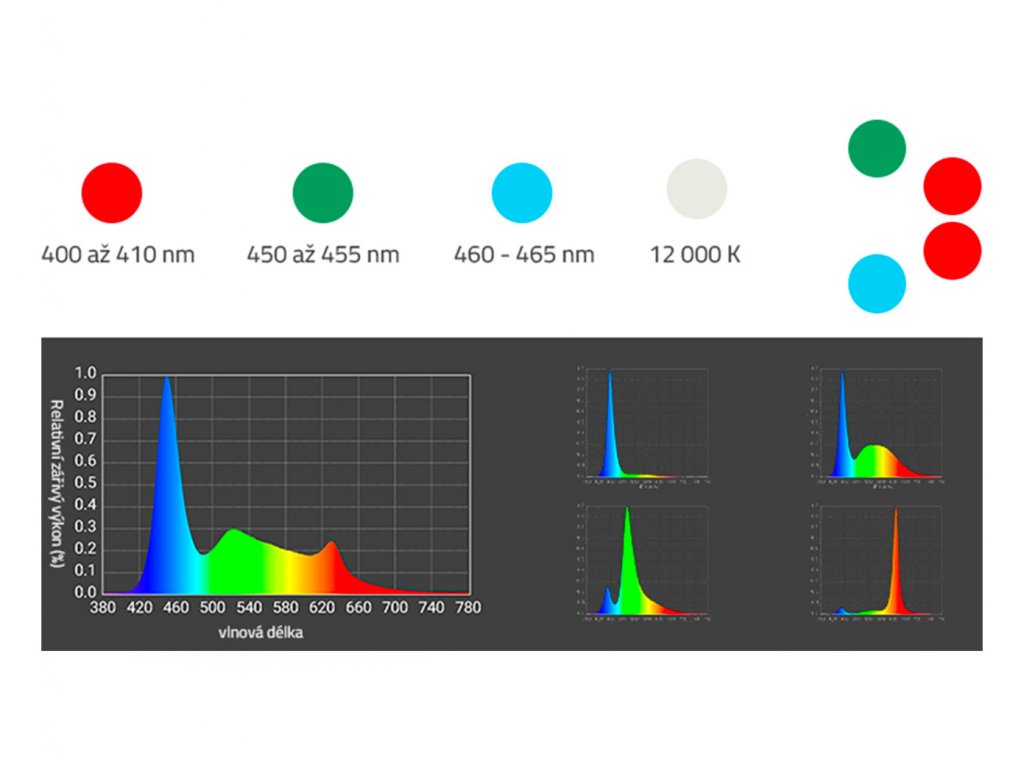Open the small green-peak spectrum thumbnail
This screenshot has width=1024, height=768.
tap(642, 562)
